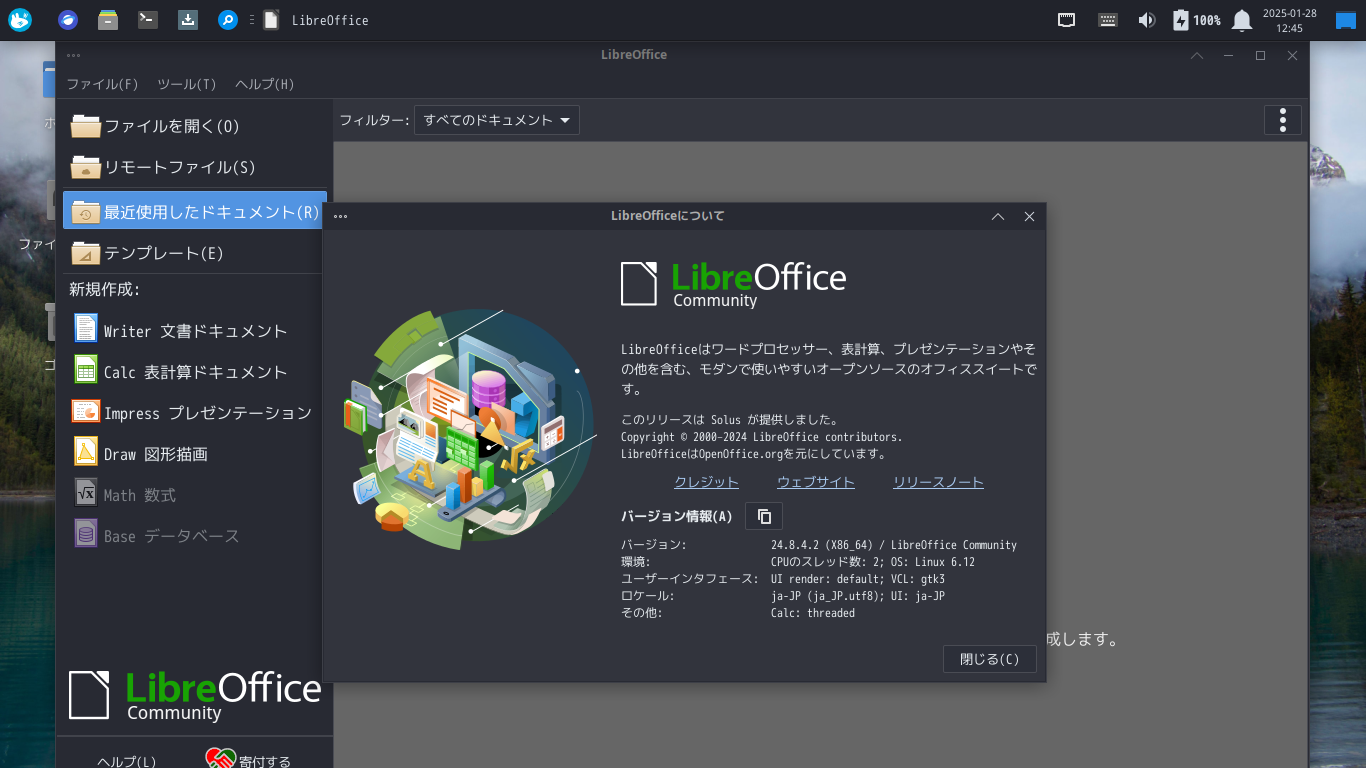Open the filter dropdown for document types

pos(497,120)
